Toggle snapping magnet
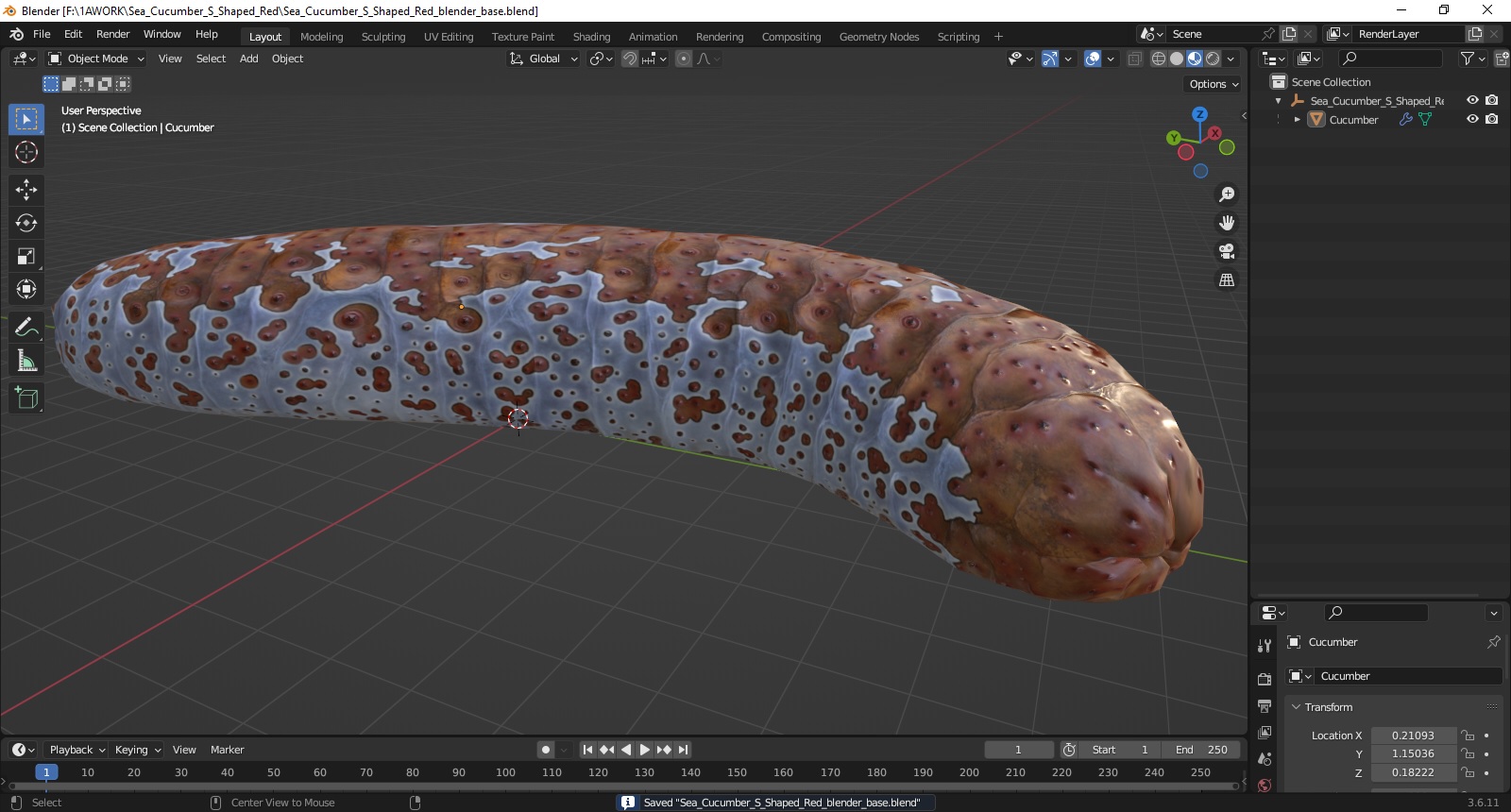 [630, 59]
